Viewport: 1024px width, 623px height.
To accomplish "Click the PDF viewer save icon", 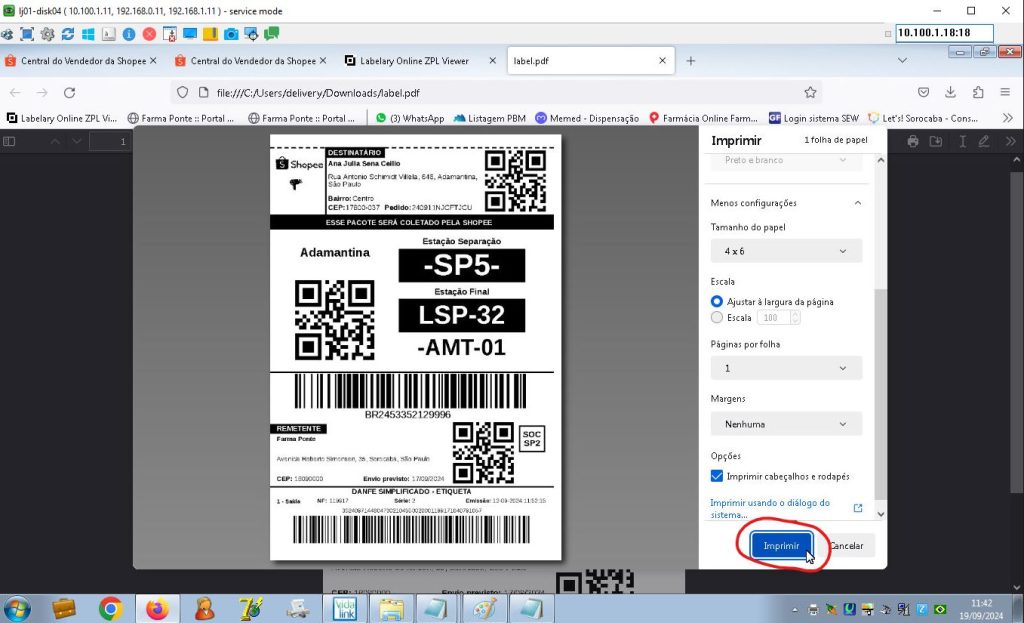I will [x=936, y=141].
